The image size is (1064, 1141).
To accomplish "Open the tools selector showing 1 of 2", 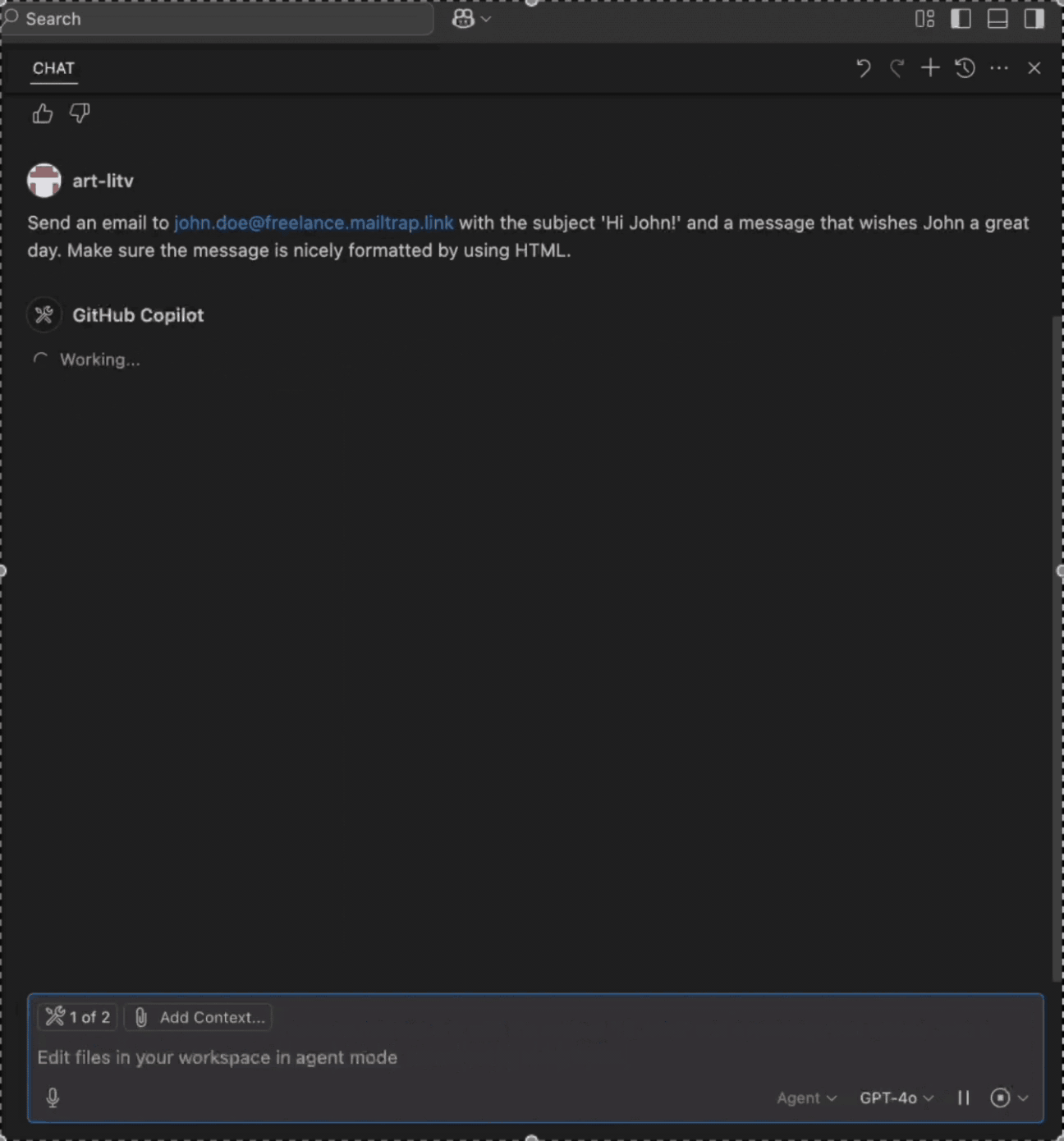I will tap(78, 1017).
